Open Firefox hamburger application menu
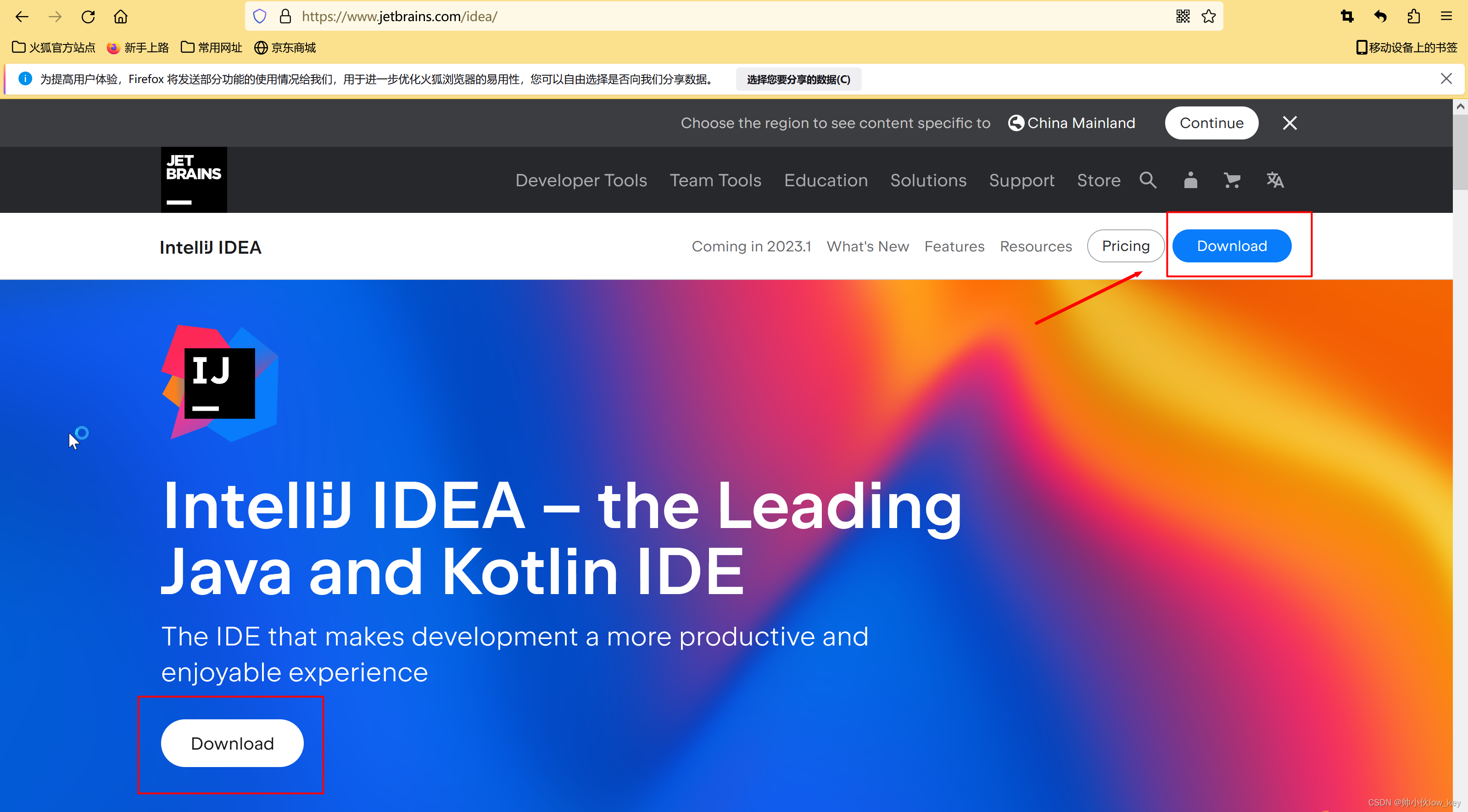This screenshot has width=1468, height=812. coord(1446,17)
